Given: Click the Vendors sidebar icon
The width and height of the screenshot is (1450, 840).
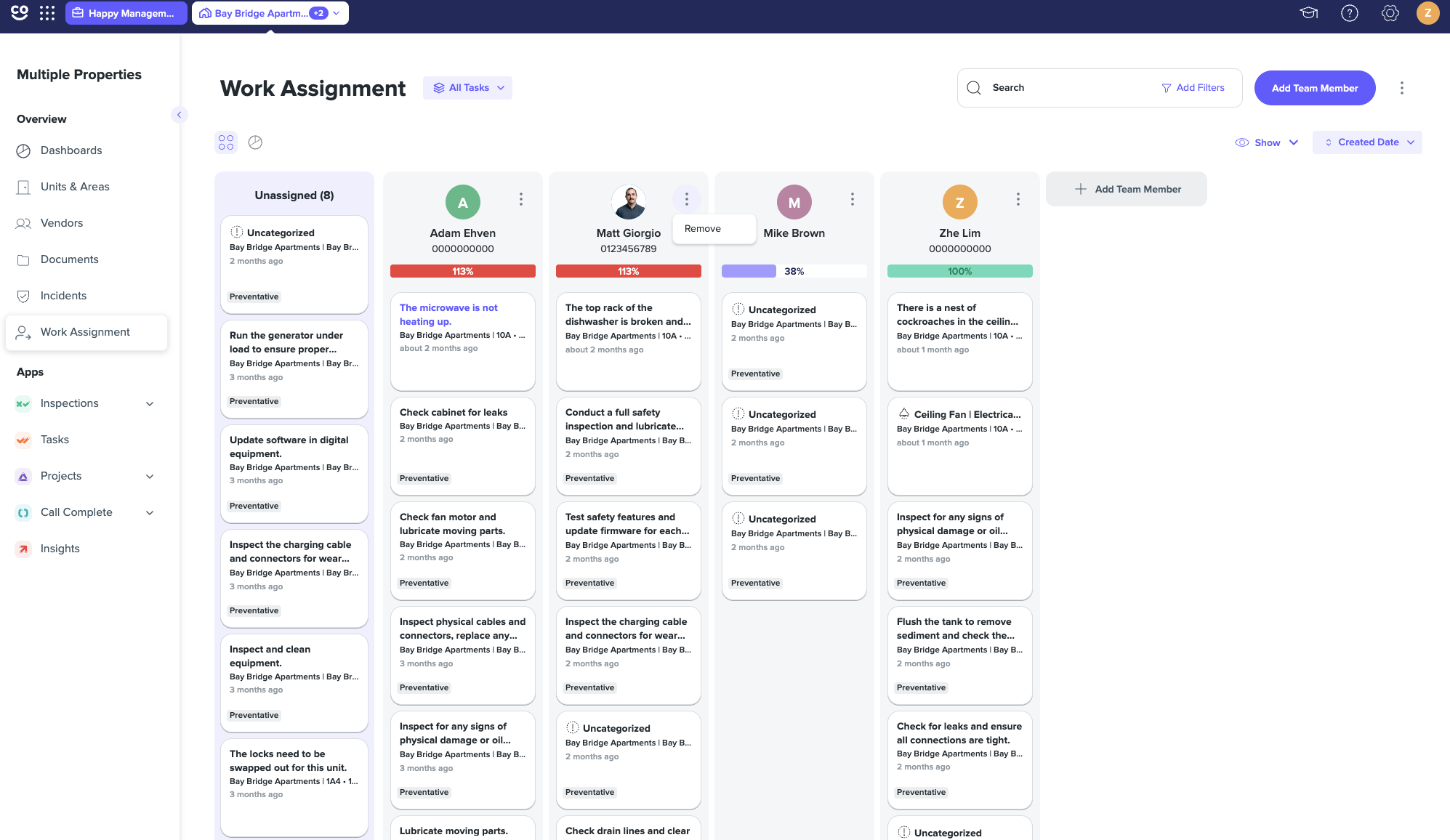Looking at the screenshot, I should point(23,223).
